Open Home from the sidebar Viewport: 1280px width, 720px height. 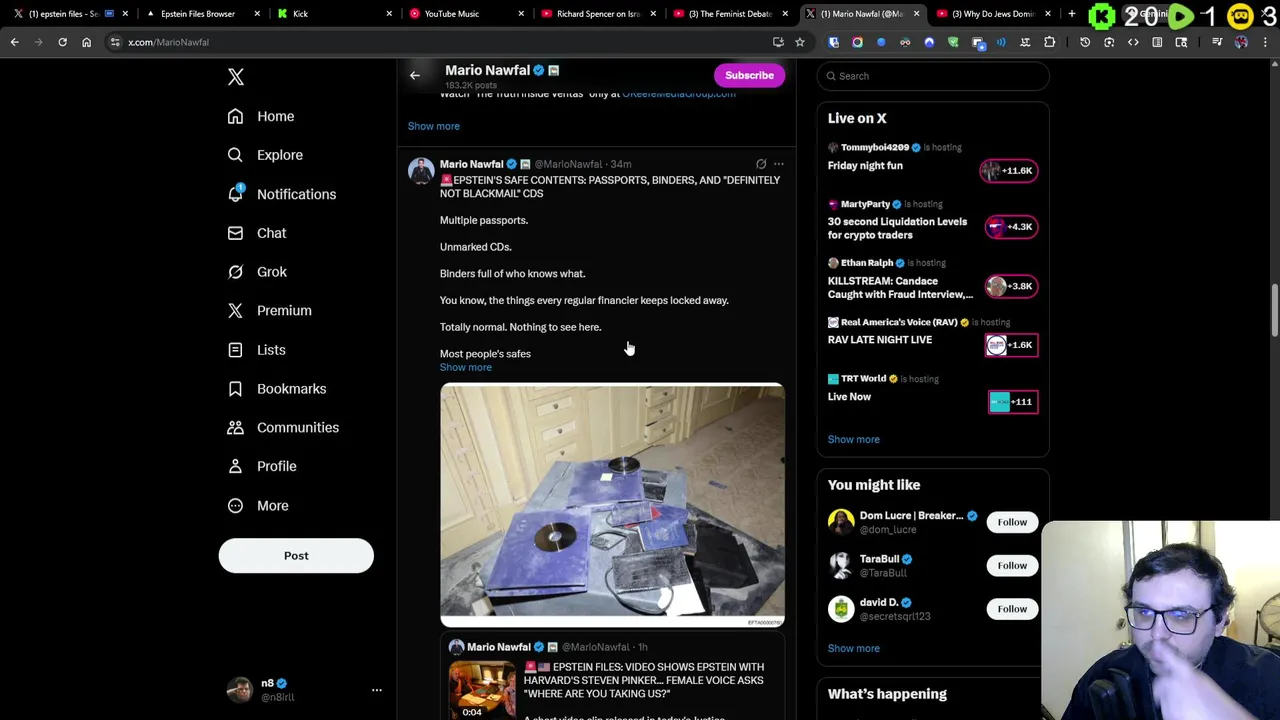(x=261, y=116)
